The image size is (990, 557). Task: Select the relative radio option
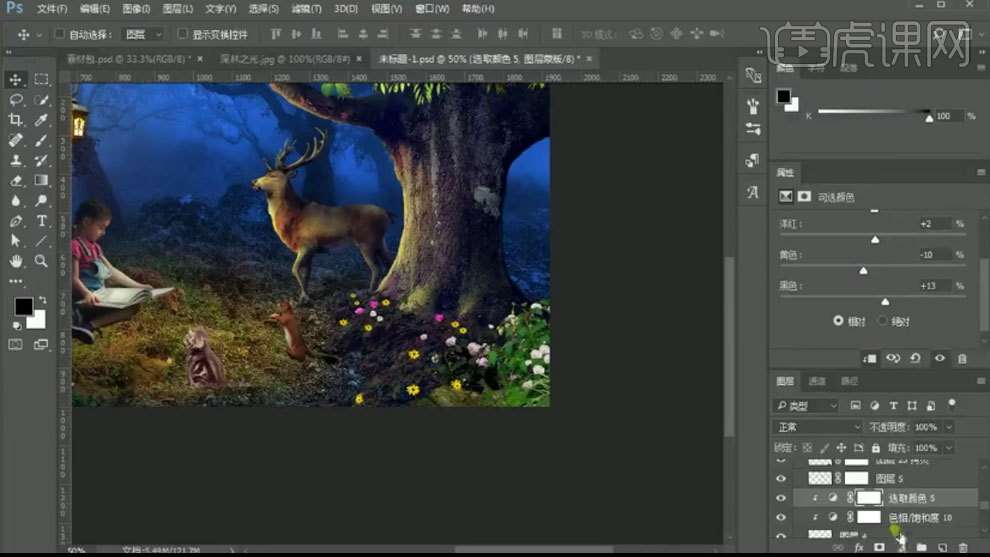[x=838, y=321]
